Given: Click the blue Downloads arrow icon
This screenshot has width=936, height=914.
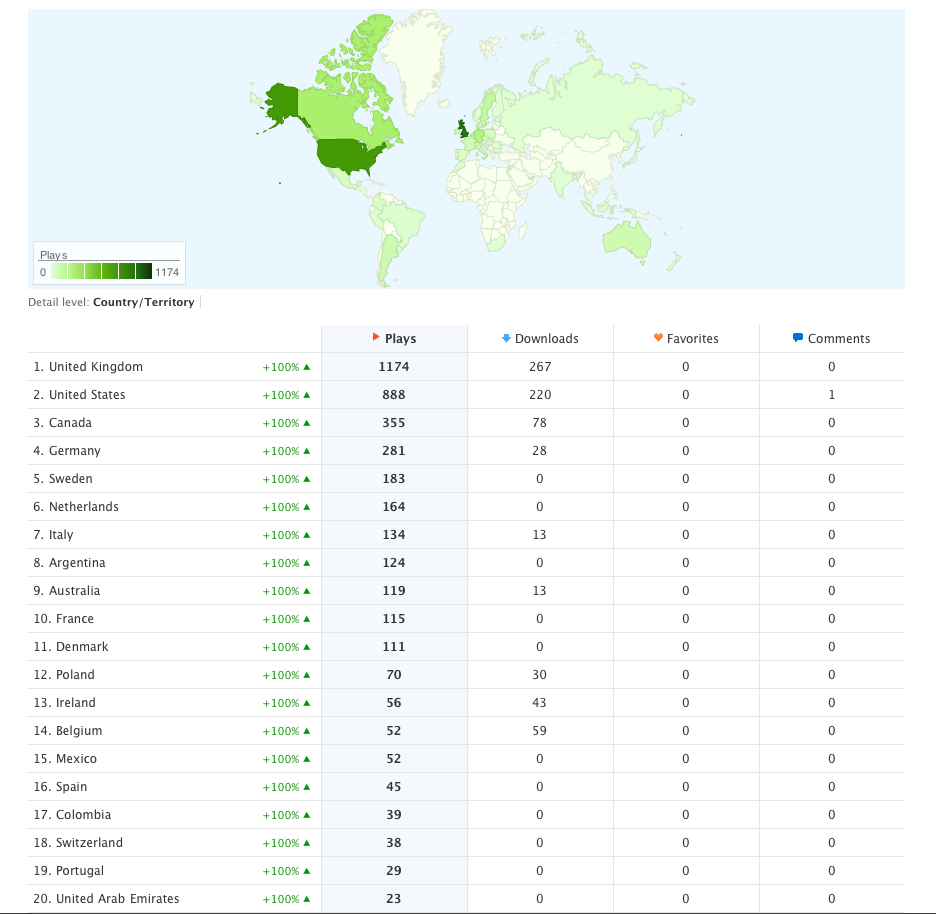Looking at the screenshot, I should (507, 338).
